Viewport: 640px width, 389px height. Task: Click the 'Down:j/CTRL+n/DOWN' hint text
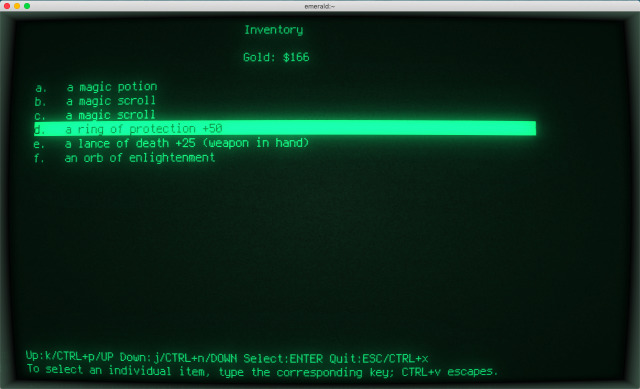(178, 358)
